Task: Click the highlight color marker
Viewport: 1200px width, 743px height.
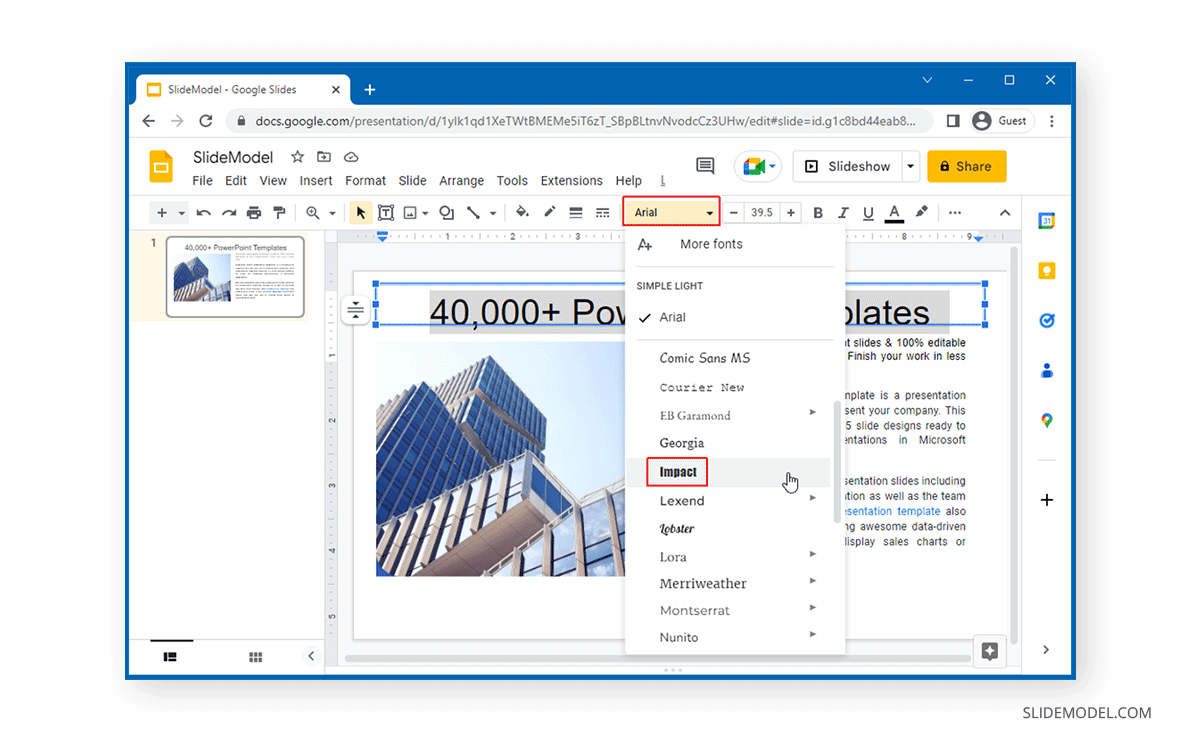Action: [x=921, y=212]
